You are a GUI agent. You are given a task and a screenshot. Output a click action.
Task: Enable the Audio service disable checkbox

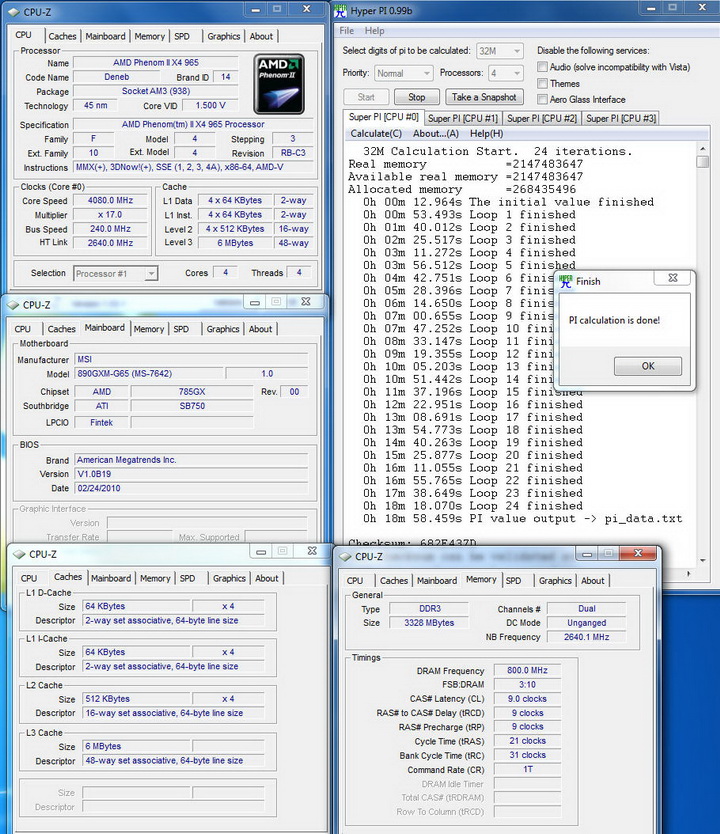tap(542, 67)
